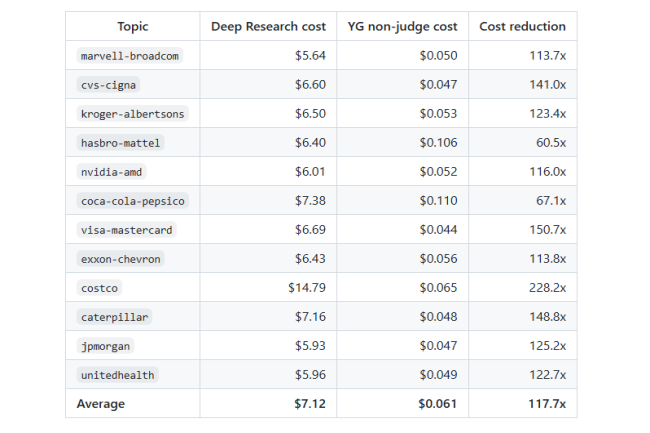Click the $6.43 Deep Research cost

(310, 259)
